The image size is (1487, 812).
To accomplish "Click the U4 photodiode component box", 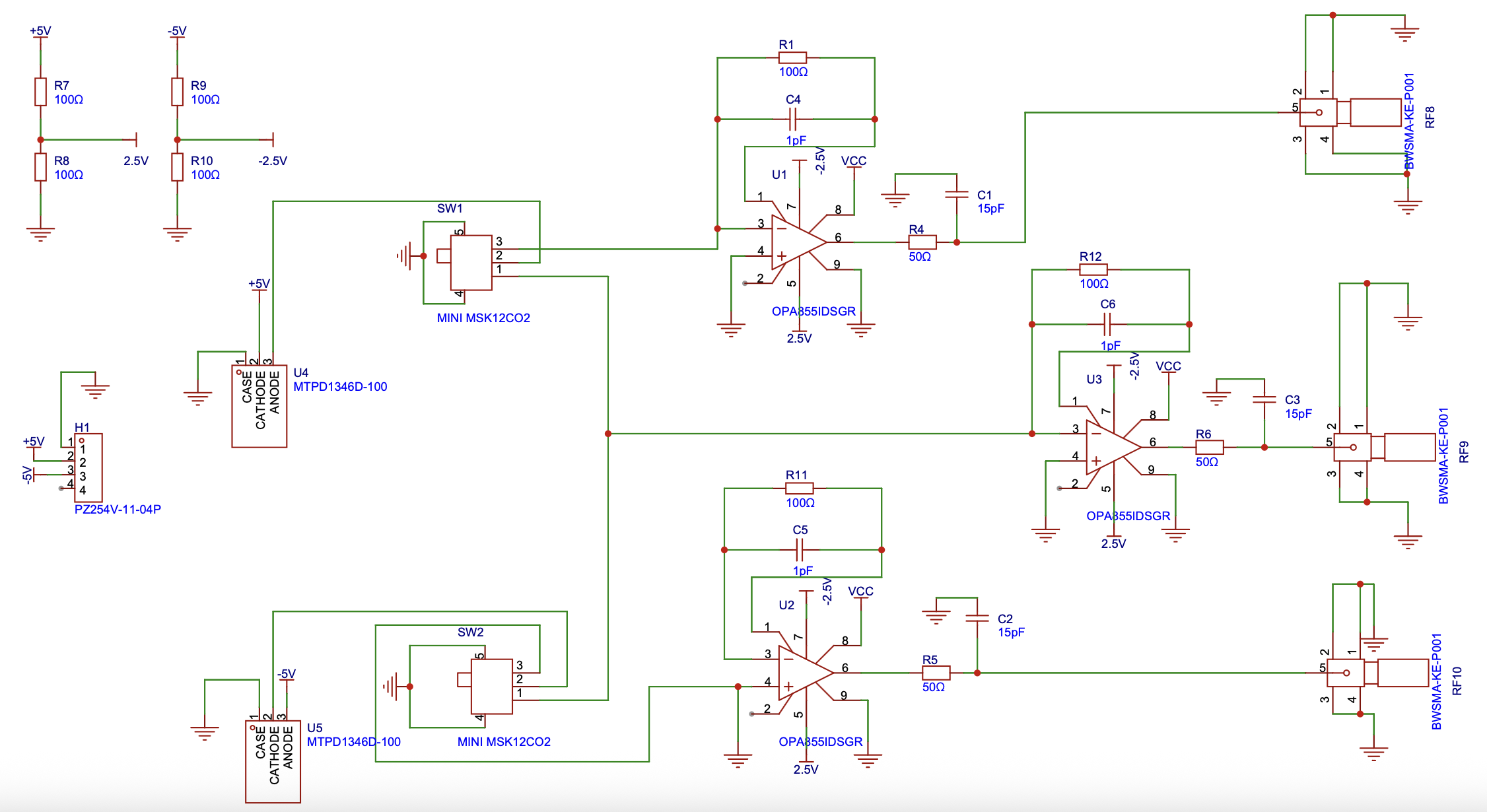I will (259, 406).
